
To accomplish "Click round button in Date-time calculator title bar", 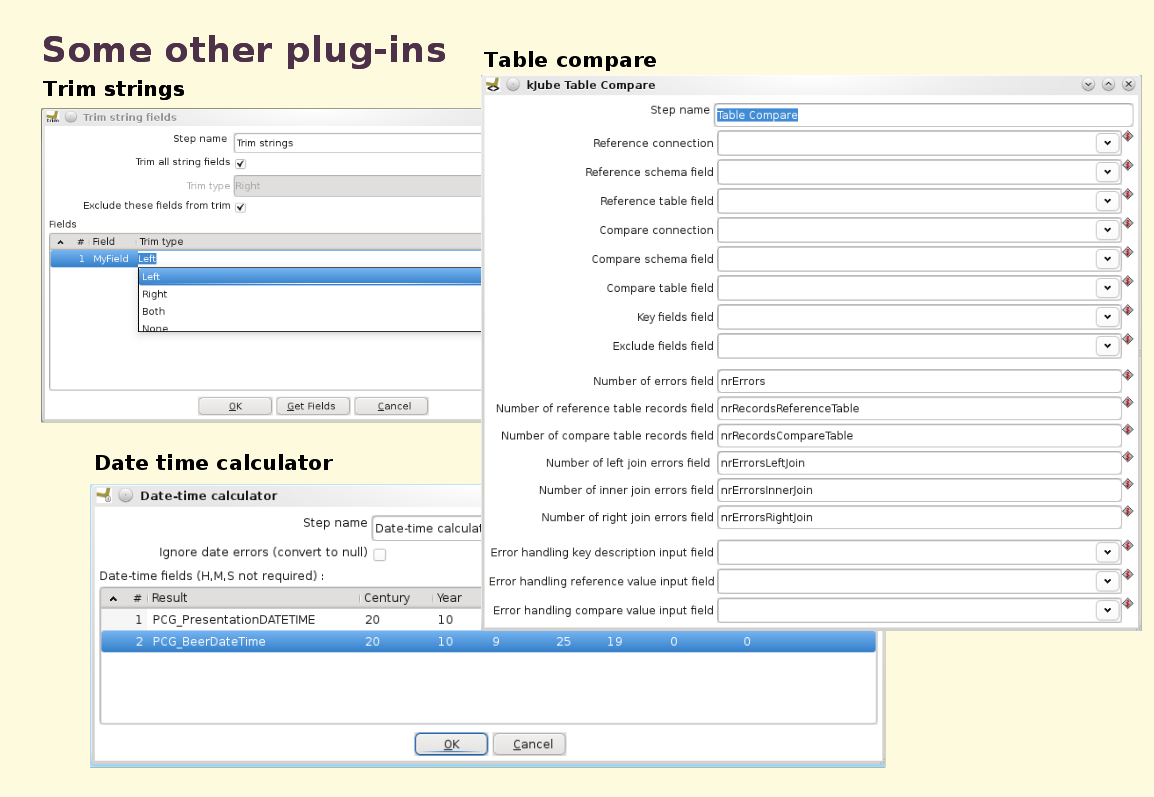I will coord(126,495).
